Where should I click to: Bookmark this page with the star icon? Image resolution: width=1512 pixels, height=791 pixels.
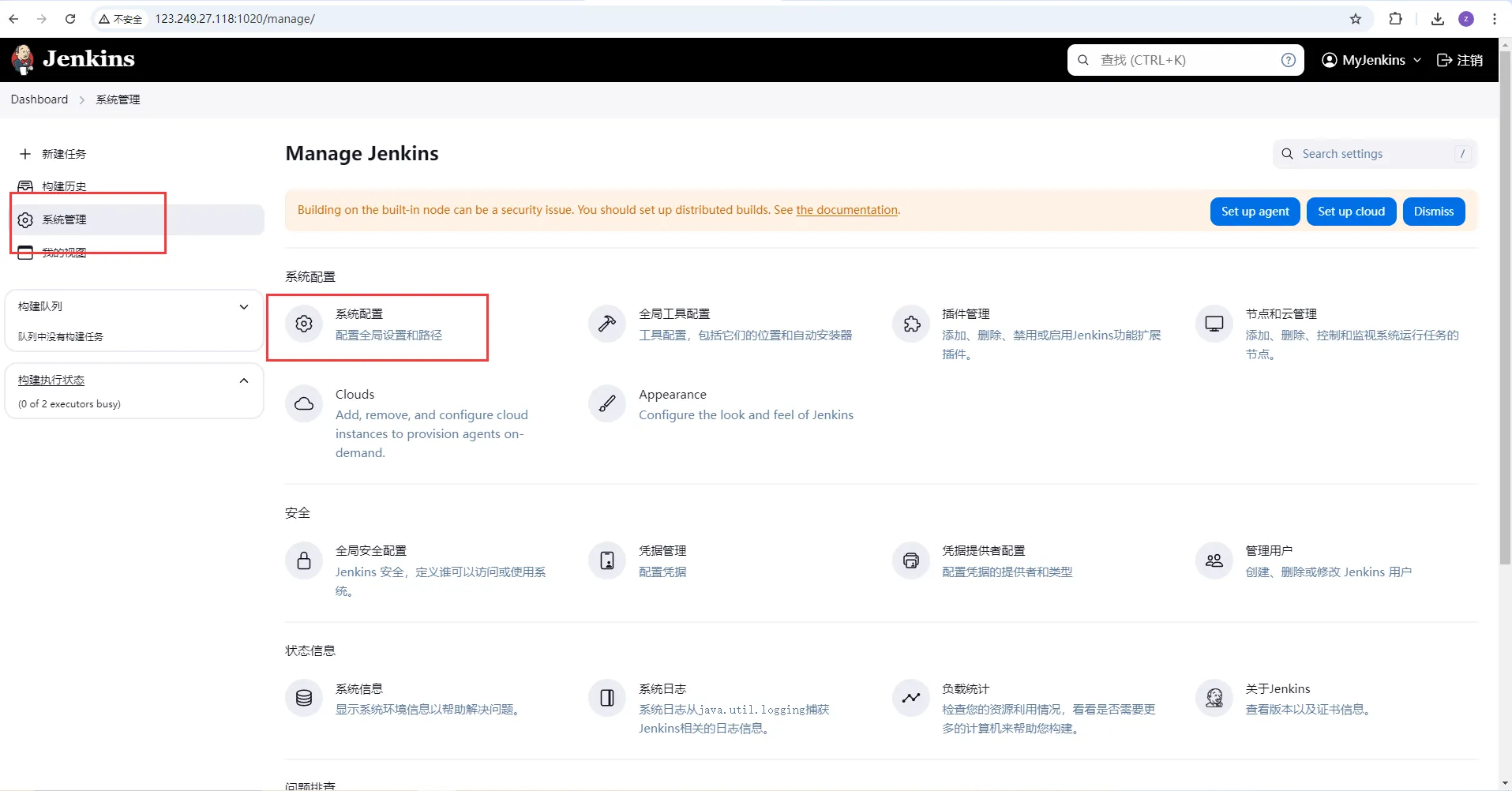1356,19
